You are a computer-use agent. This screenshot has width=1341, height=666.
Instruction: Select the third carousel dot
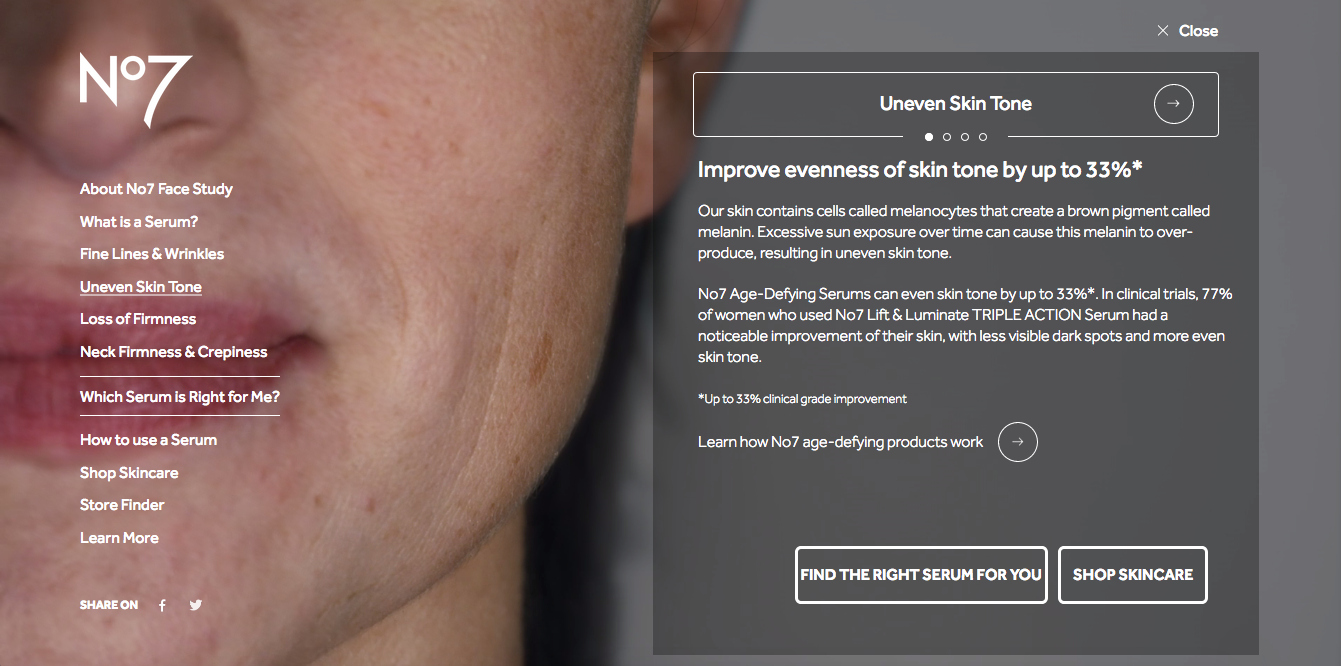click(x=965, y=137)
